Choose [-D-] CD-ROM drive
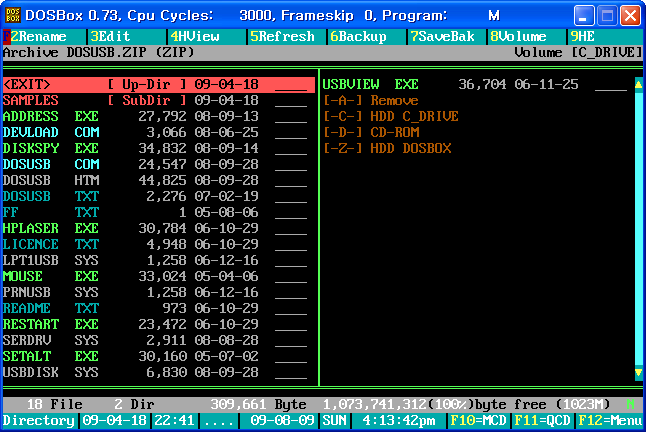 pyautogui.click(x=371, y=132)
